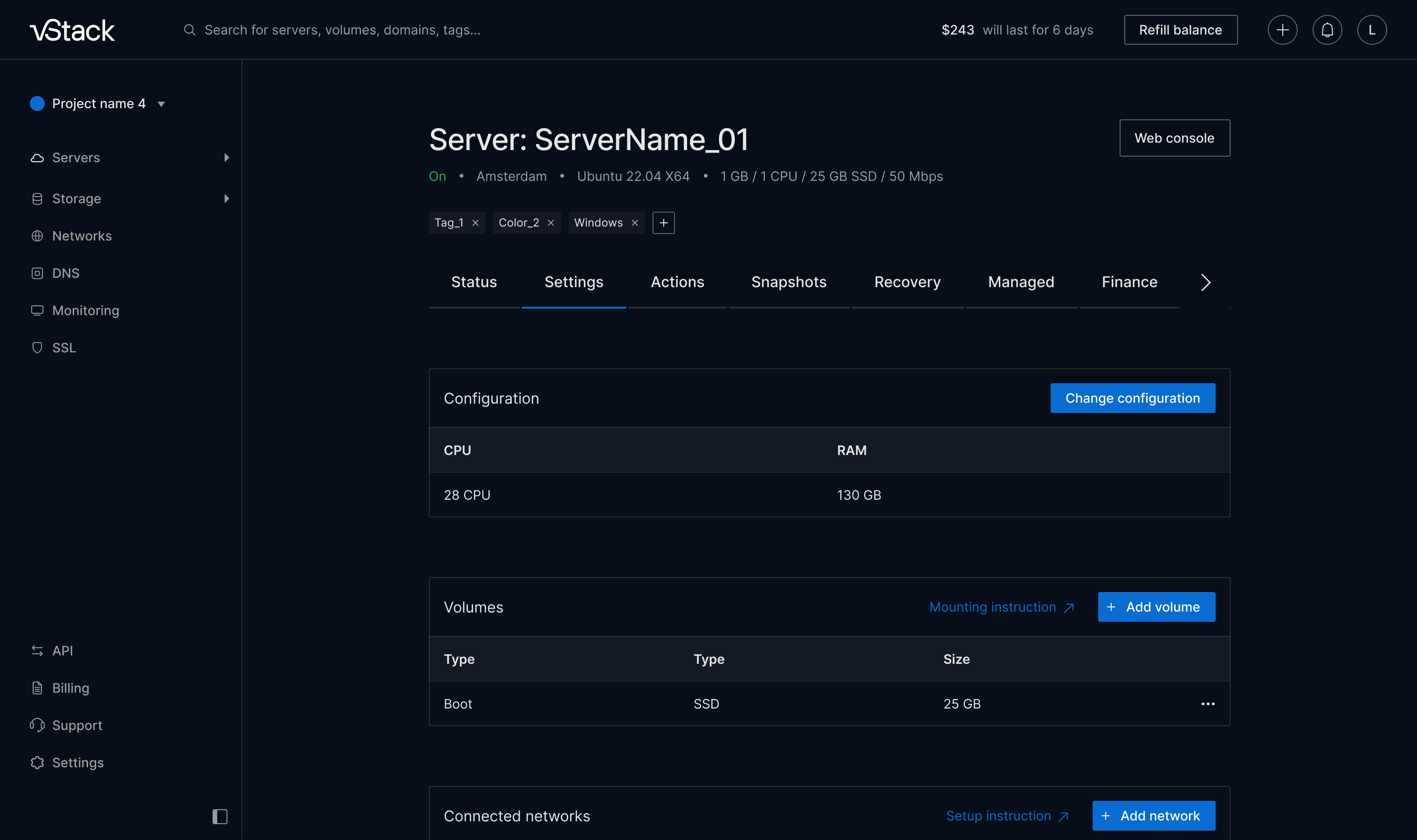Open the Monitoring section

point(85,311)
